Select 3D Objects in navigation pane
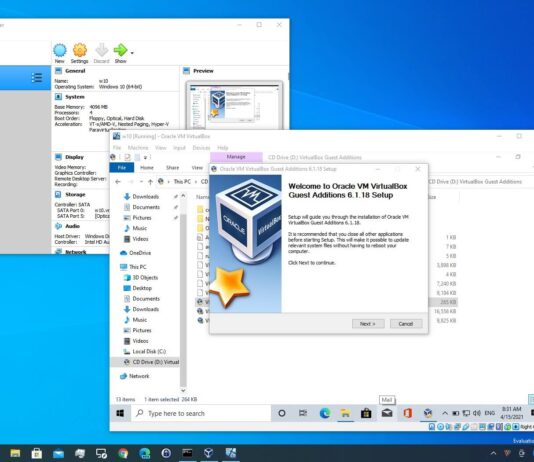This screenshot has height=462, width=534. (x=145, y=277)
